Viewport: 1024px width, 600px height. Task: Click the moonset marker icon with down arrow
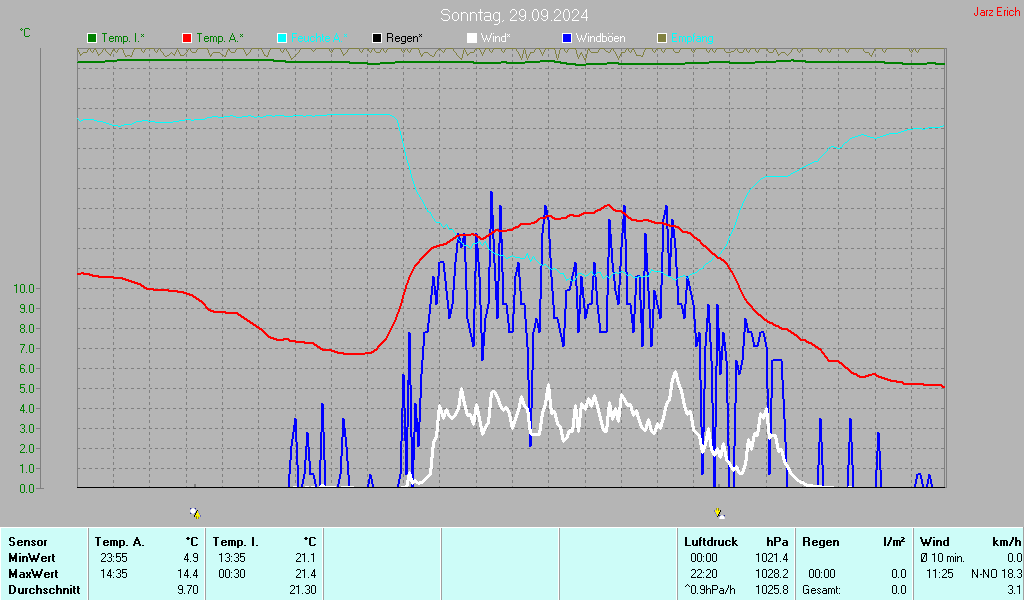tap(719, 513)
